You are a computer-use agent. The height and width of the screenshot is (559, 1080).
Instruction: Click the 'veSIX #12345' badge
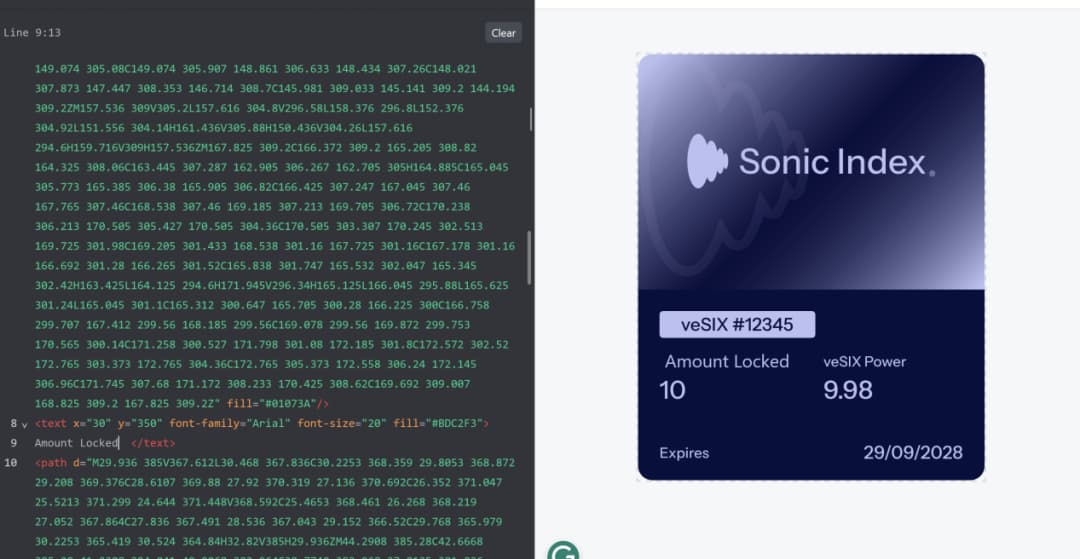pyautogui.click(x=737, y=324)
